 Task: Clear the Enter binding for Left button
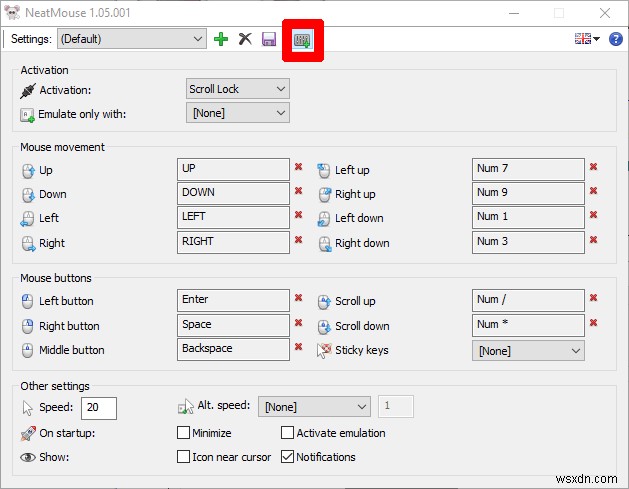[x=298, y=298]
